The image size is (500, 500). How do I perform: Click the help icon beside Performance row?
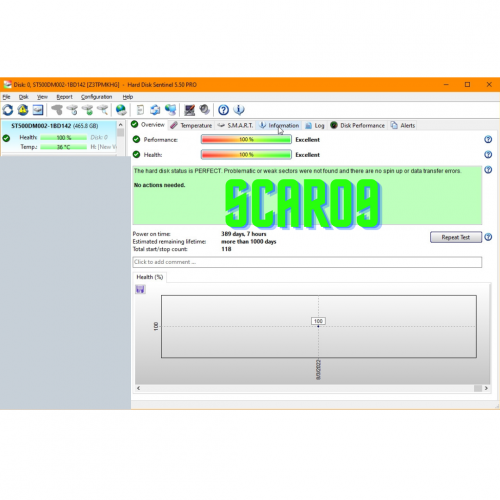coord(488,139)
